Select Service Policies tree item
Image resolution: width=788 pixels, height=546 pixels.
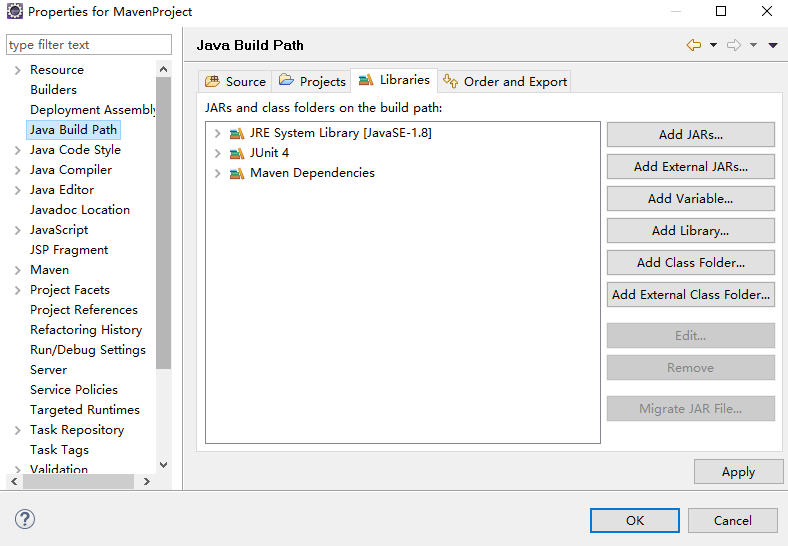coord(74,390)
